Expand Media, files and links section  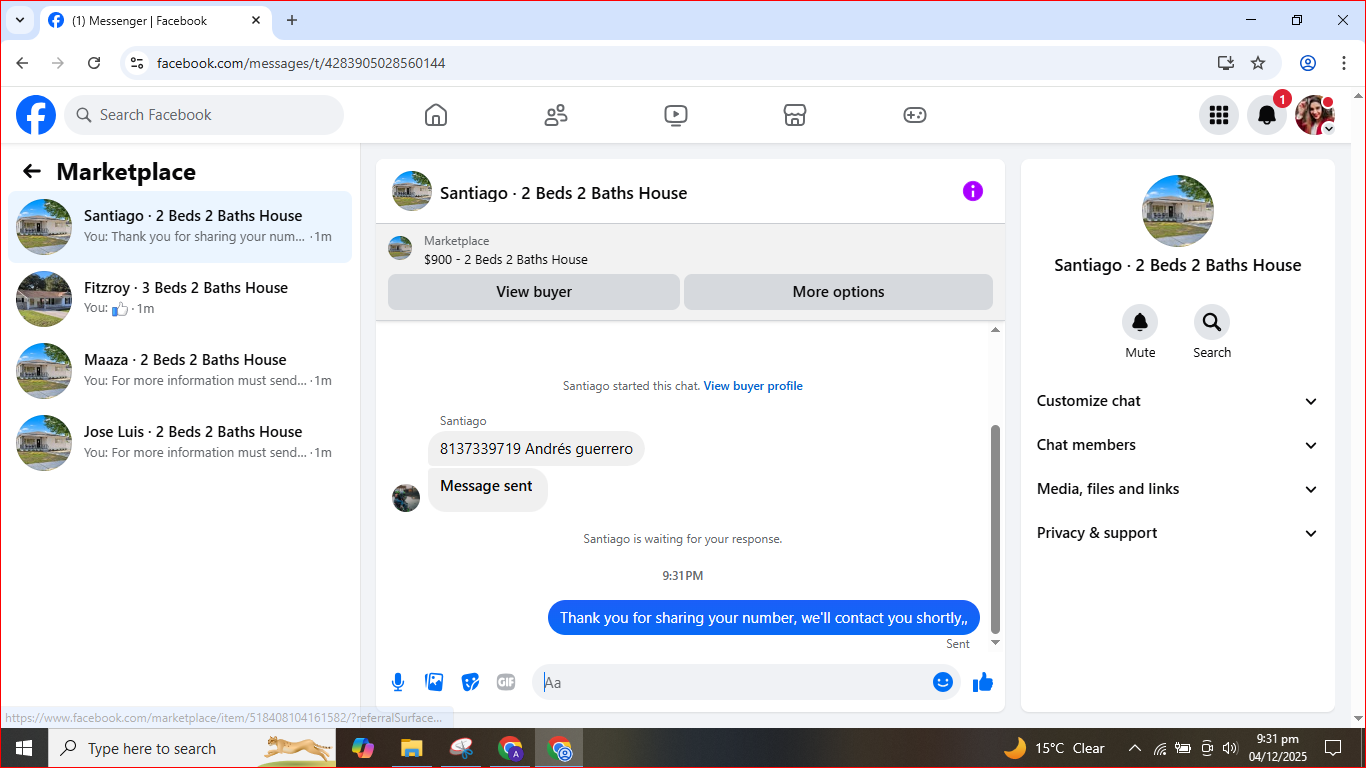pyautogui.click(x=1178, y=489)
